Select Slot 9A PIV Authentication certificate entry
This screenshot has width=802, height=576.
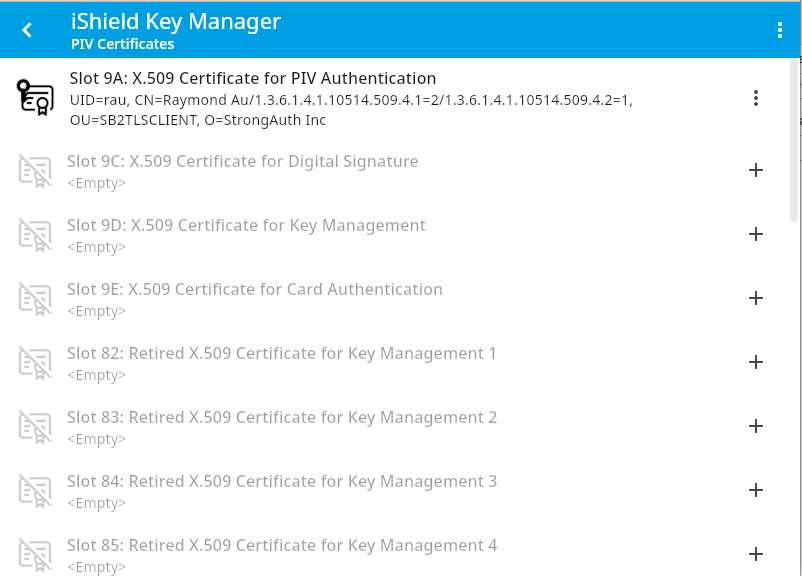350,98
